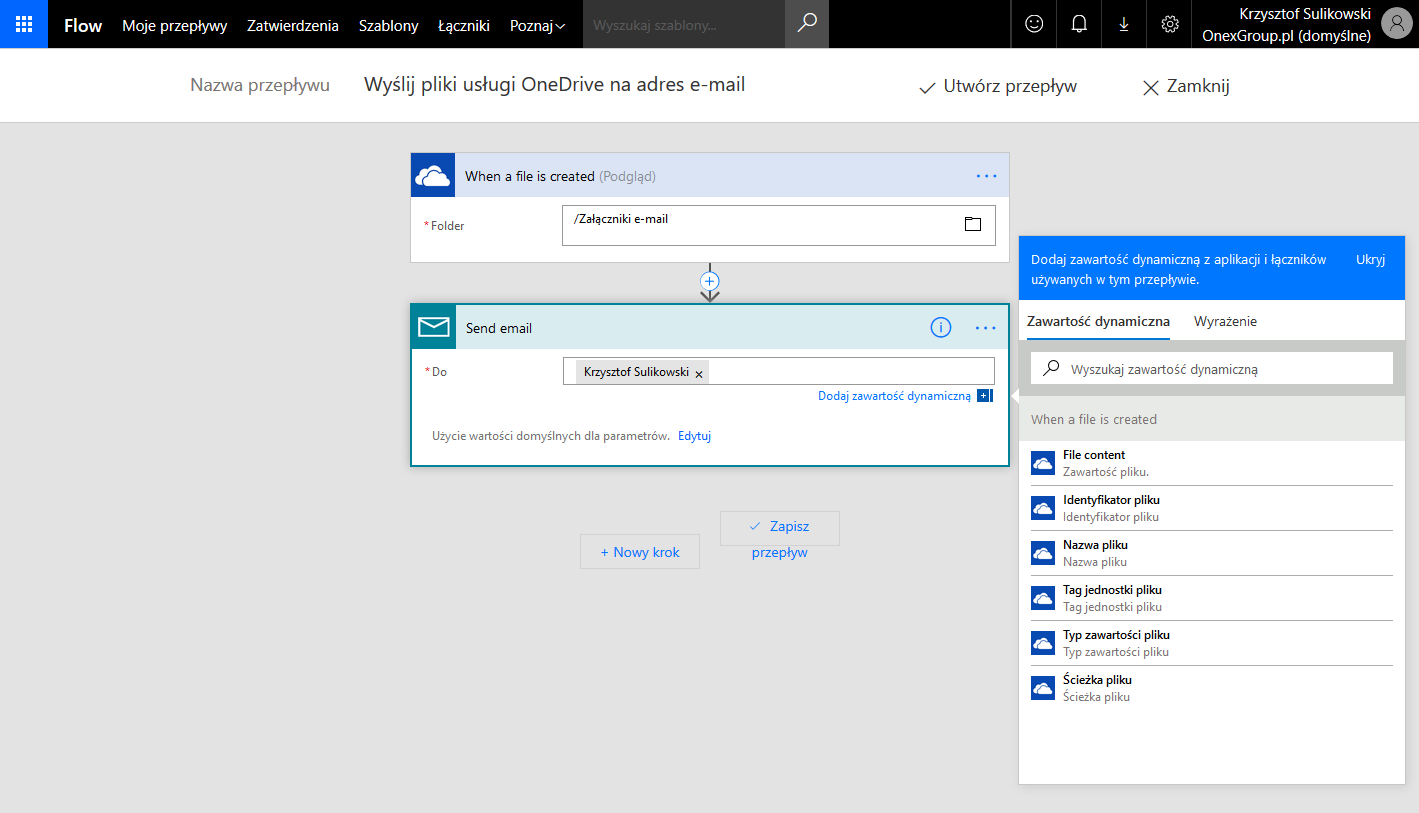Open the user account avatar
Viewport: 1419px width, 813px height.
coord(1396,24)
